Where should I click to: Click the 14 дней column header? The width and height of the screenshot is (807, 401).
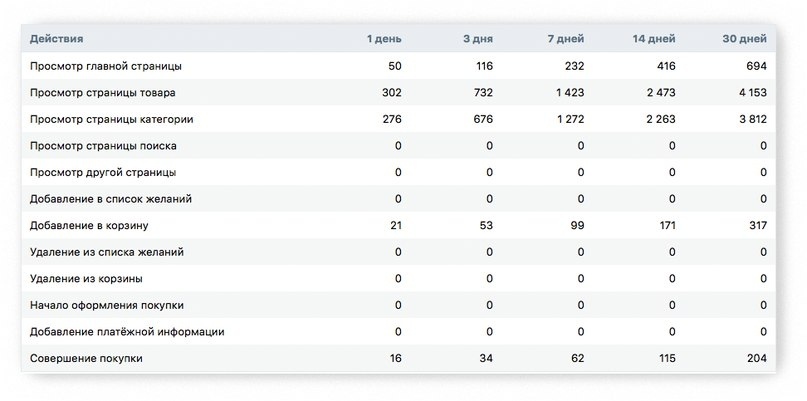(x=654, y=39)
